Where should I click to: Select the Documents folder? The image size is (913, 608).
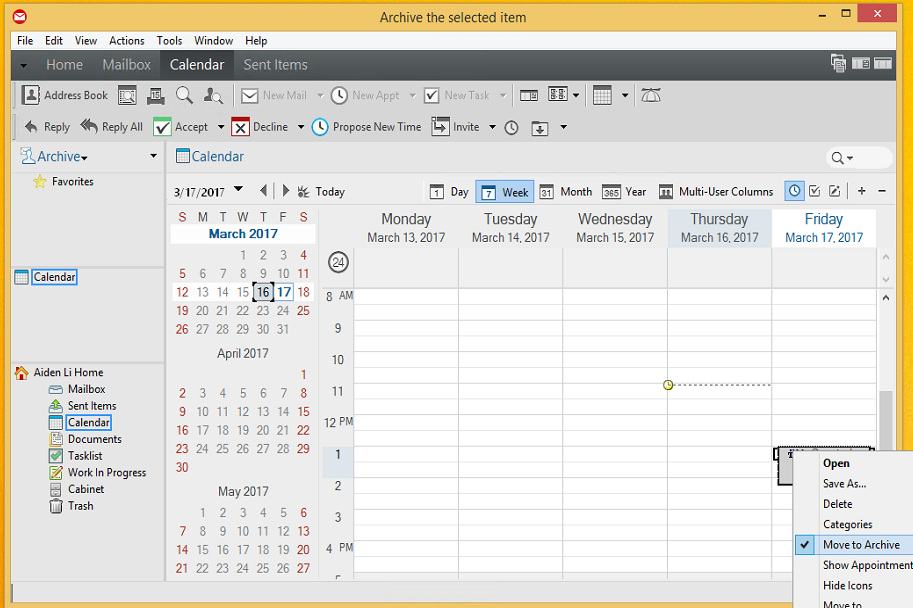tap(94, 439)
